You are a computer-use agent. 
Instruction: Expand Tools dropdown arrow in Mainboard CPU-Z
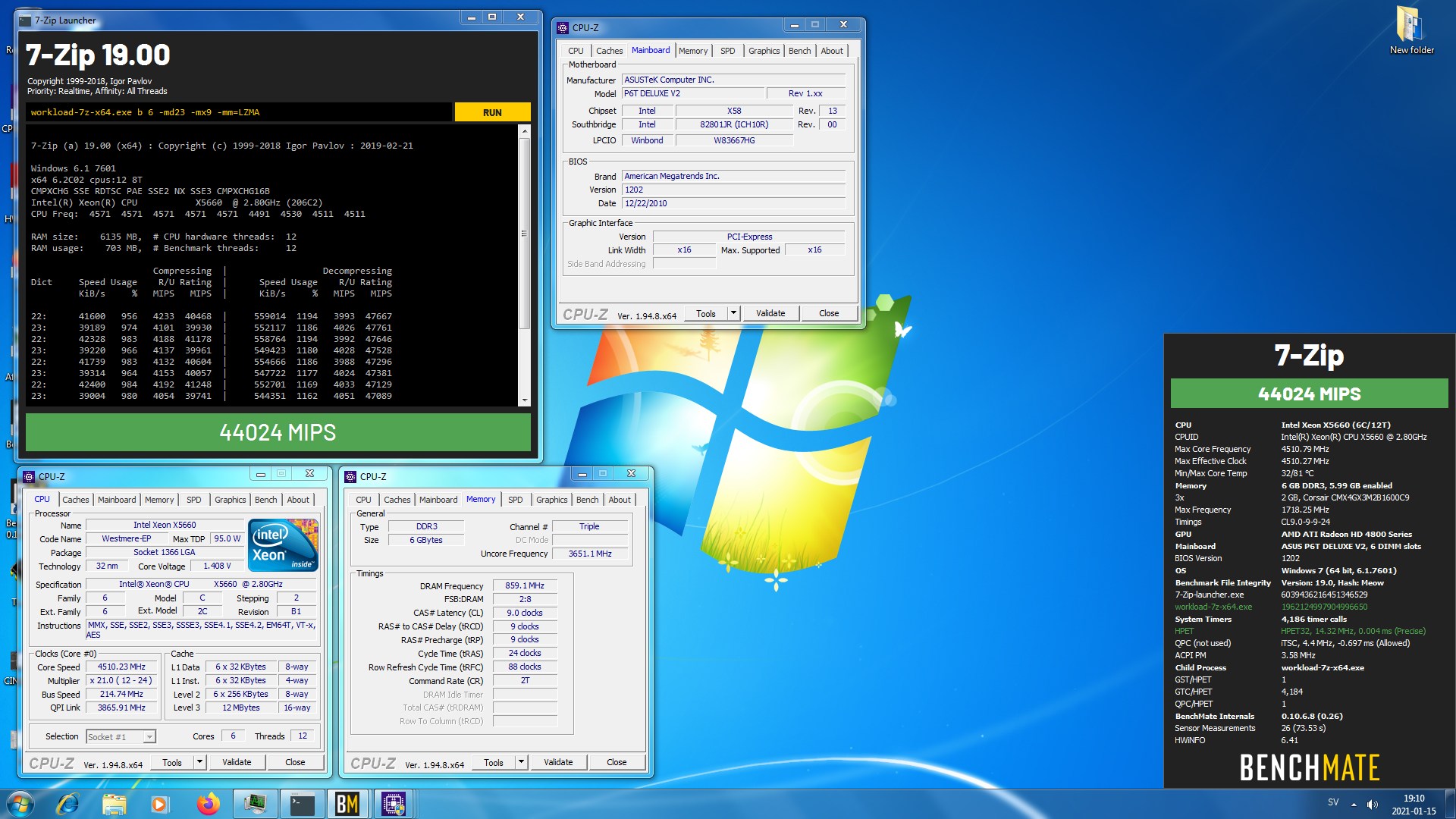tap(733, 314)
